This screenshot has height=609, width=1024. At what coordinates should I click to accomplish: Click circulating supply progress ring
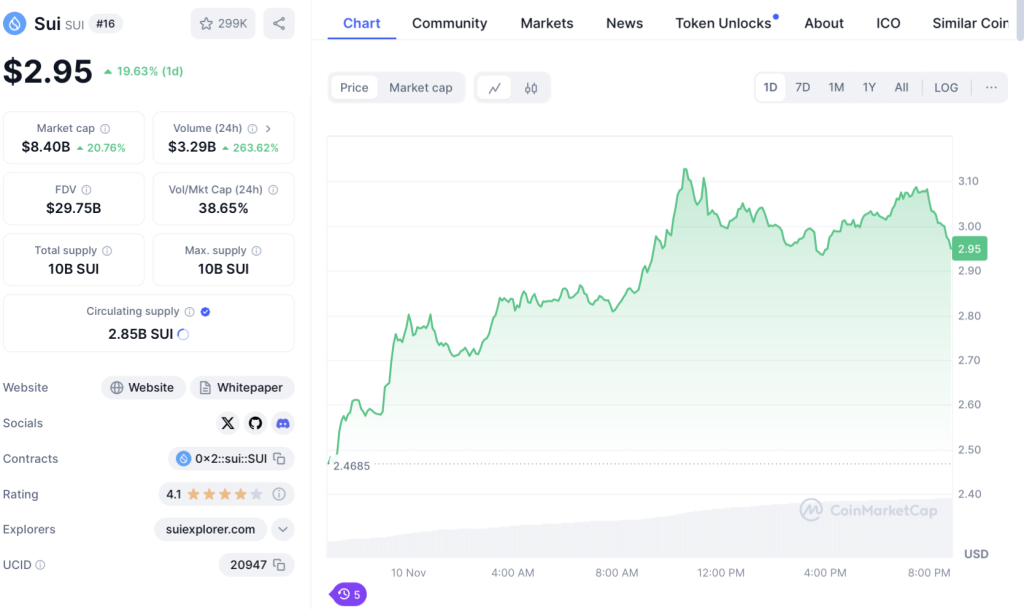tap(184, 334)
